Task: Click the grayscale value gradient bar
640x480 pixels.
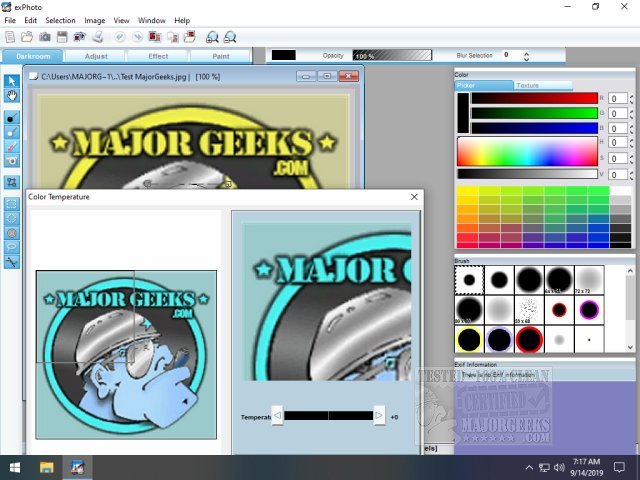Action: tap(527, 174)
